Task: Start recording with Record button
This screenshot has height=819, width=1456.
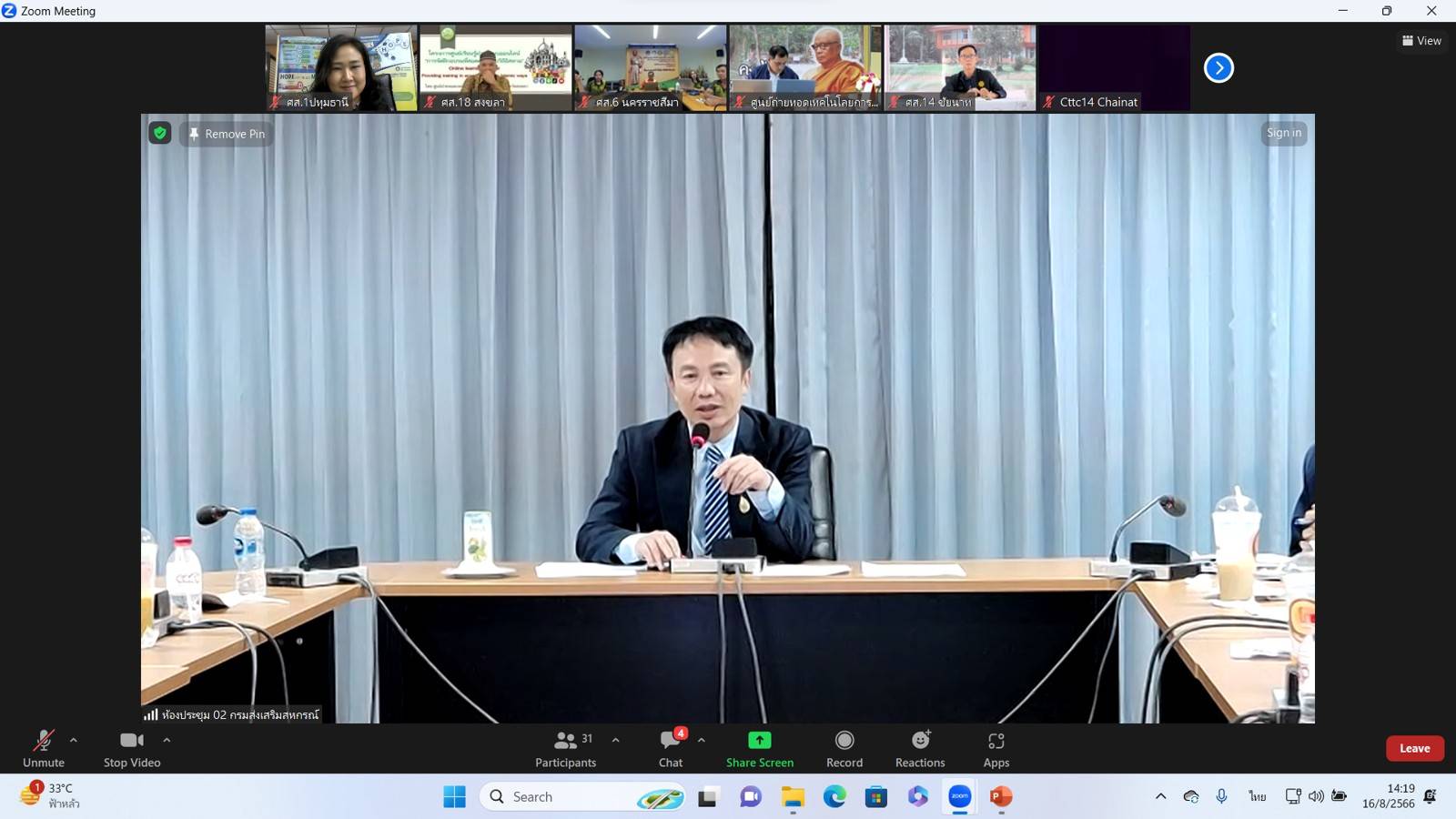Action: 844,749
